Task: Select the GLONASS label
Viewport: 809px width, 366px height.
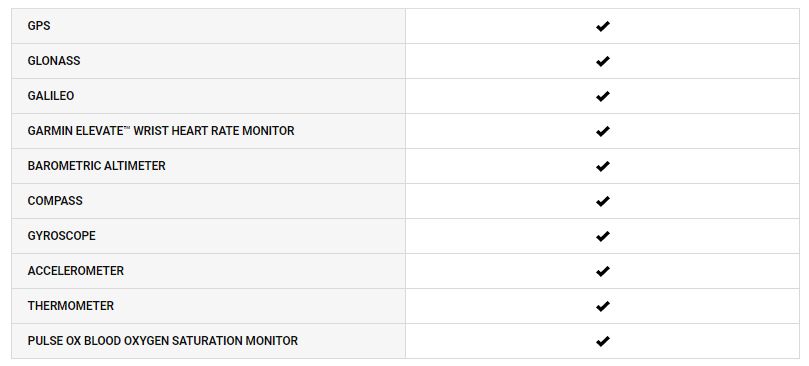Action: [54, 61]
